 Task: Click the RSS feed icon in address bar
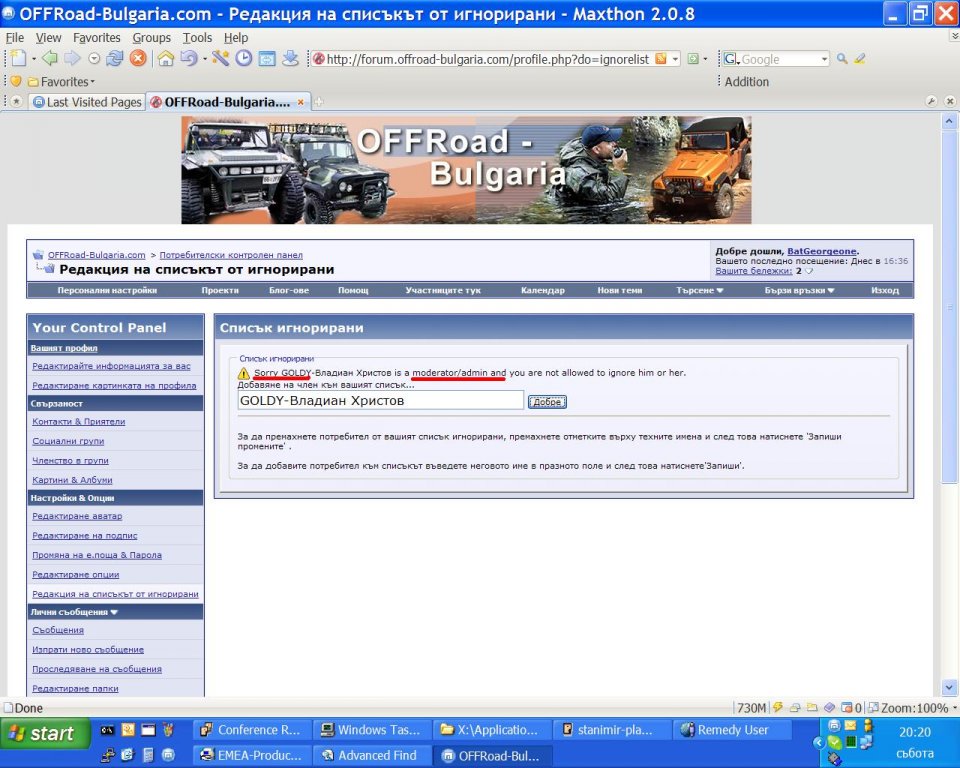[x=661, y=59]
